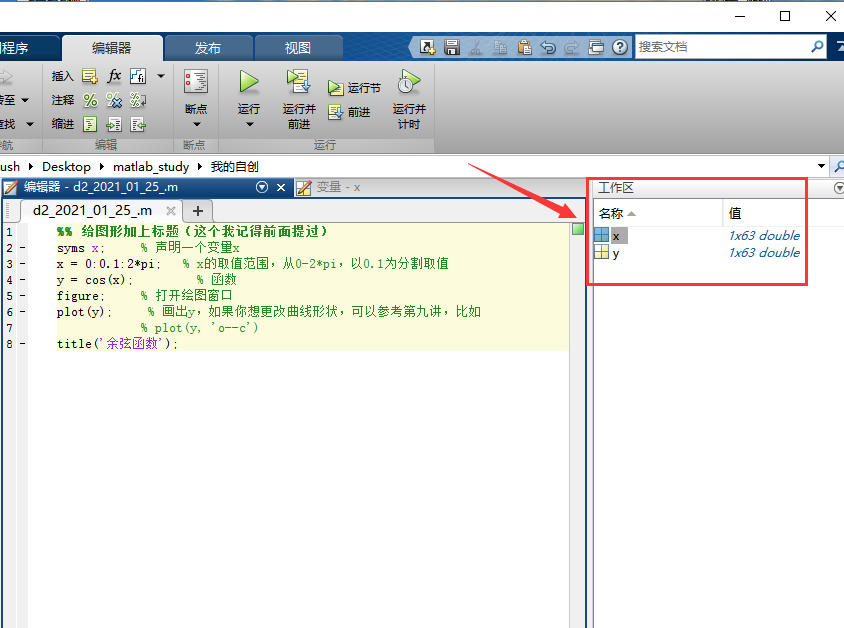The height and width of the screenshot is (628, 844).
Task: Increase indent with right-arrow indent icon
Action: click(114, 124)
